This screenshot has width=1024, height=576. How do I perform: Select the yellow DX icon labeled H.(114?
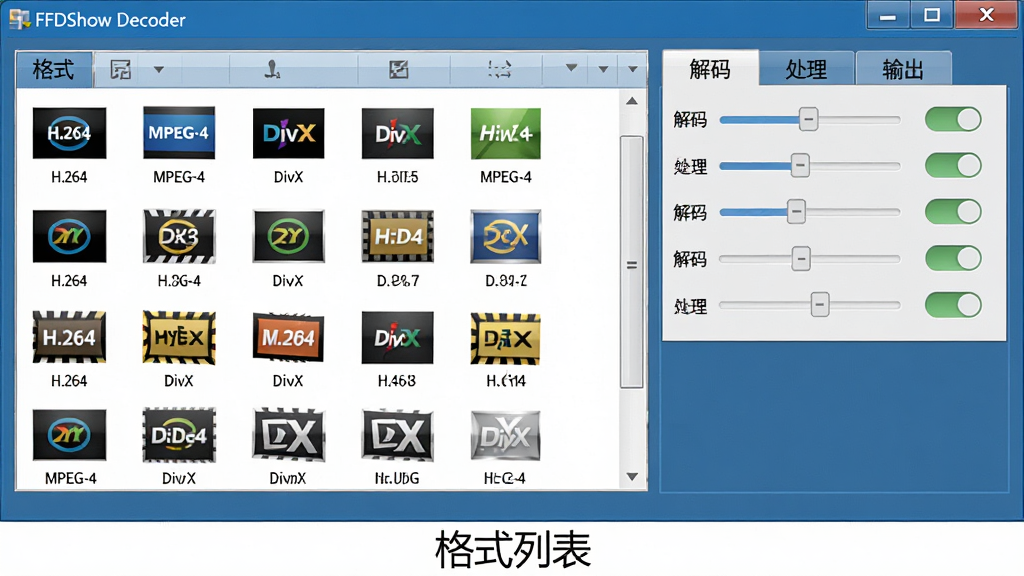coord(505,338)
